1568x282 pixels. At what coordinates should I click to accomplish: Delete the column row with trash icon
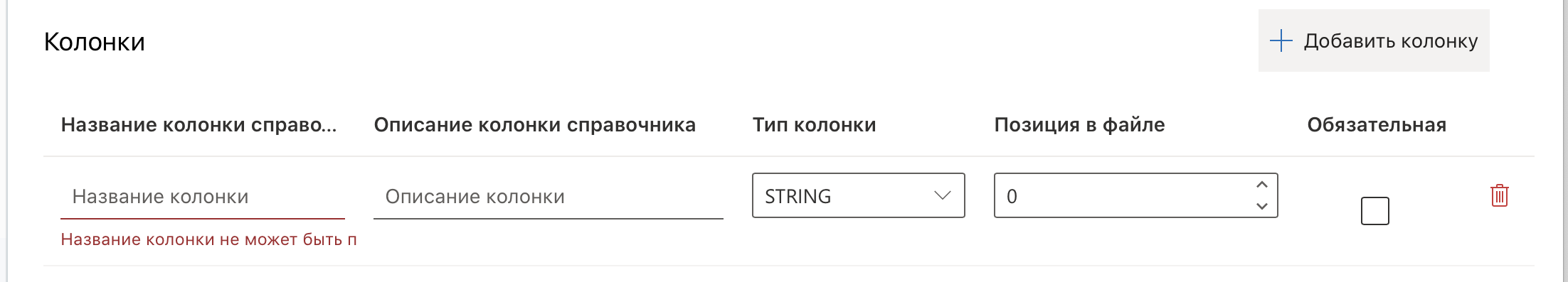[1499, 195]
